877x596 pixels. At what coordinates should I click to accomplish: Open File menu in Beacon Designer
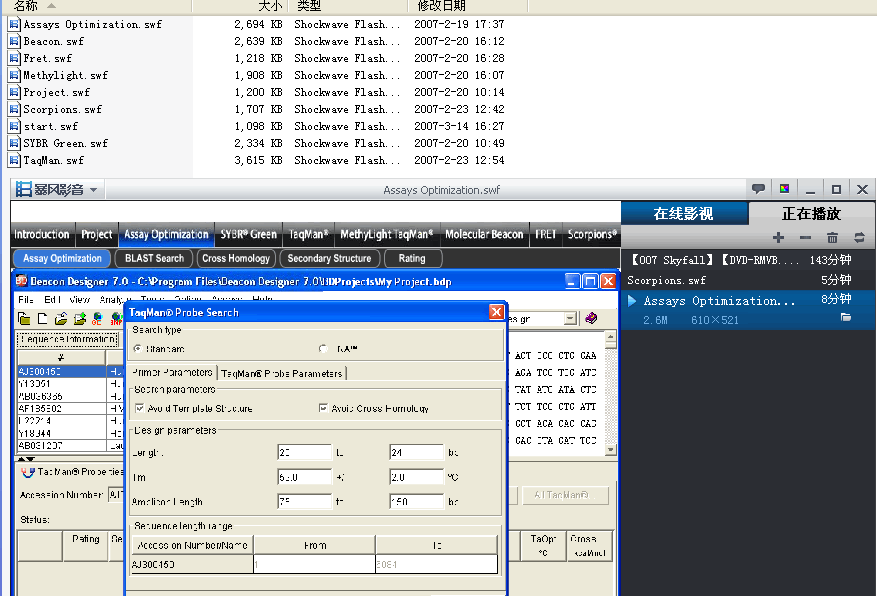point(26,300)
